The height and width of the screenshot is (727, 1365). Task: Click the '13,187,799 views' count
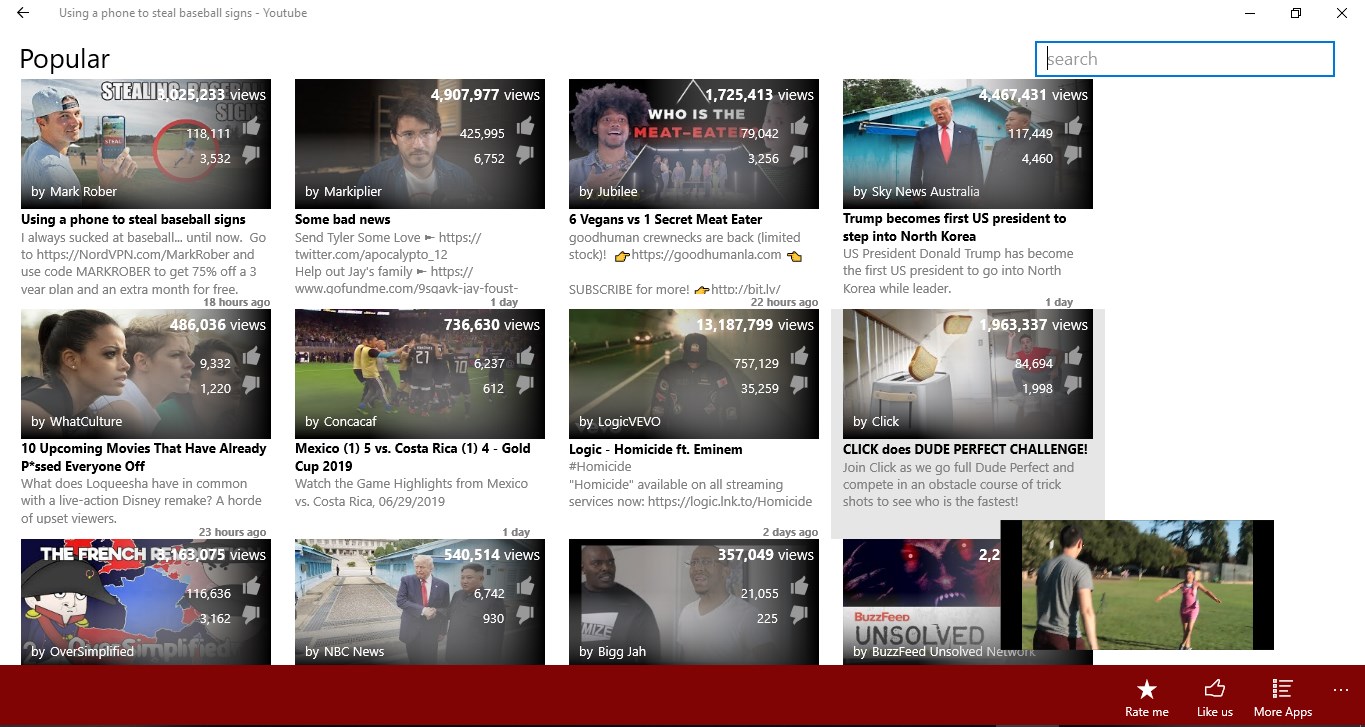(x=755, y=325)
